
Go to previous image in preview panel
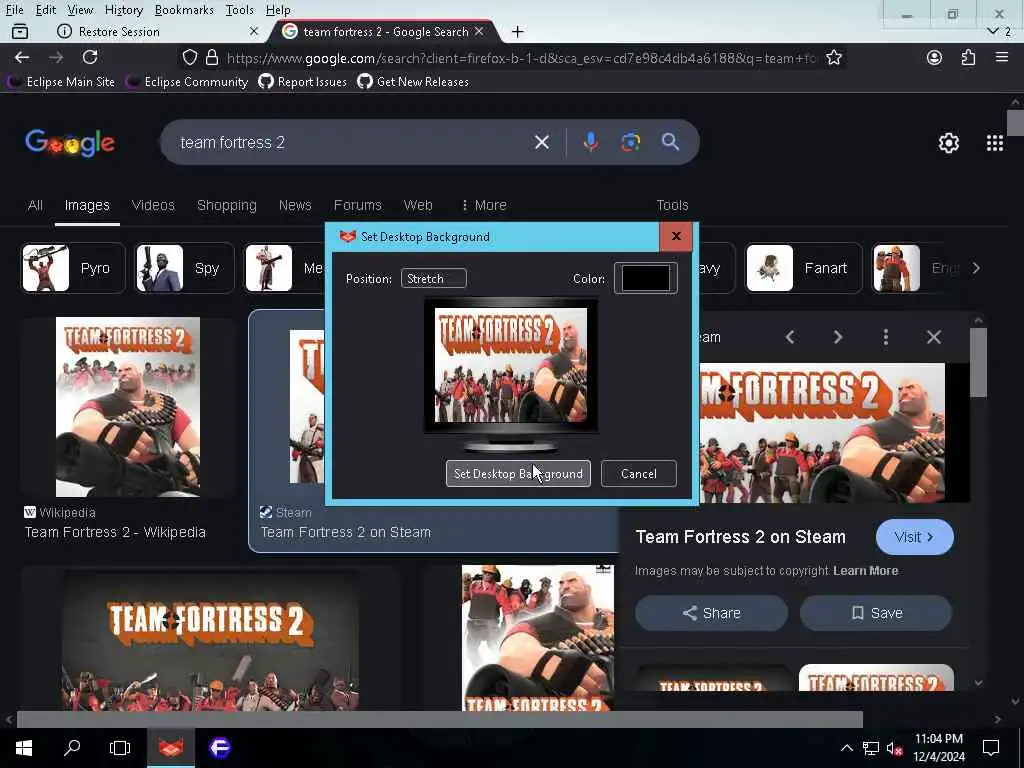[790, 337]
